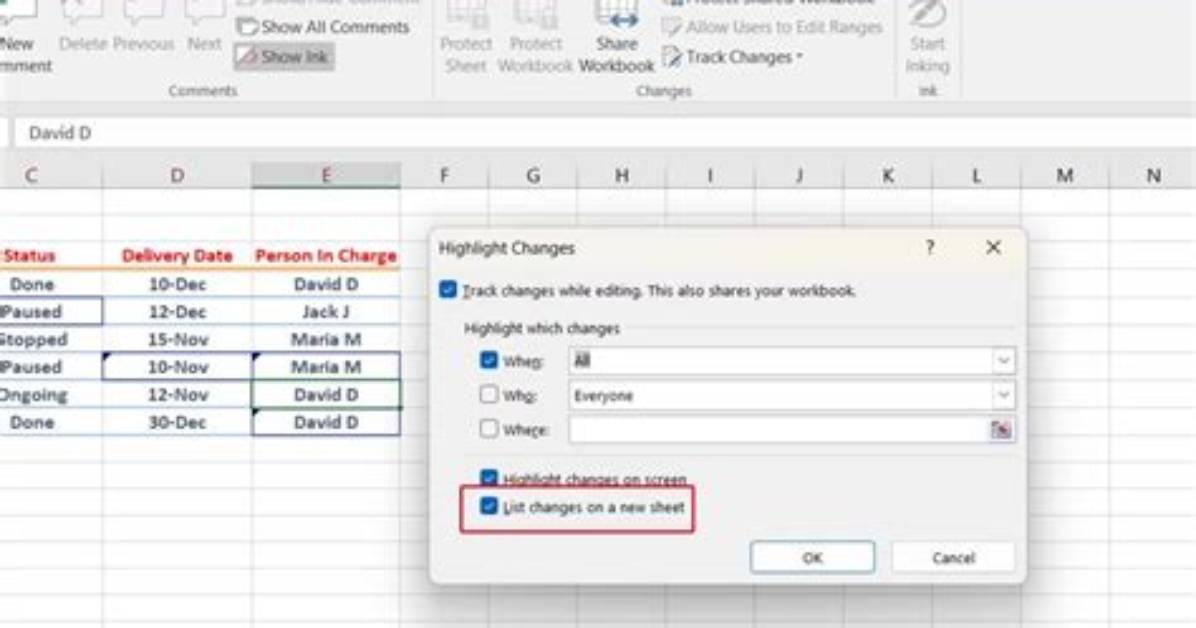Viewport: 1196px width, 628px height.
Task: Select the cell with 12-Nov
Action: [177, 395]
